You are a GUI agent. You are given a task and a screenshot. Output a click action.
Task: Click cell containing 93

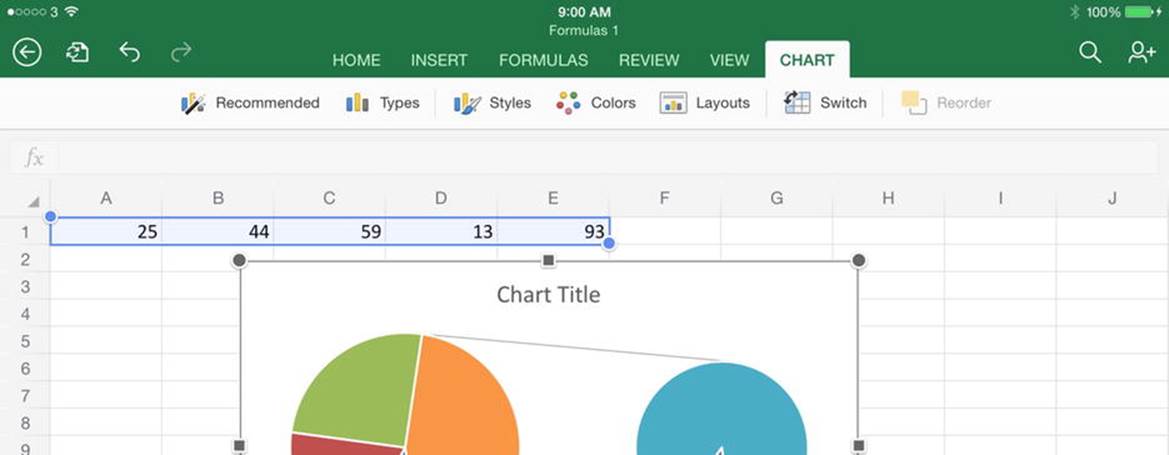coord(553,232)
